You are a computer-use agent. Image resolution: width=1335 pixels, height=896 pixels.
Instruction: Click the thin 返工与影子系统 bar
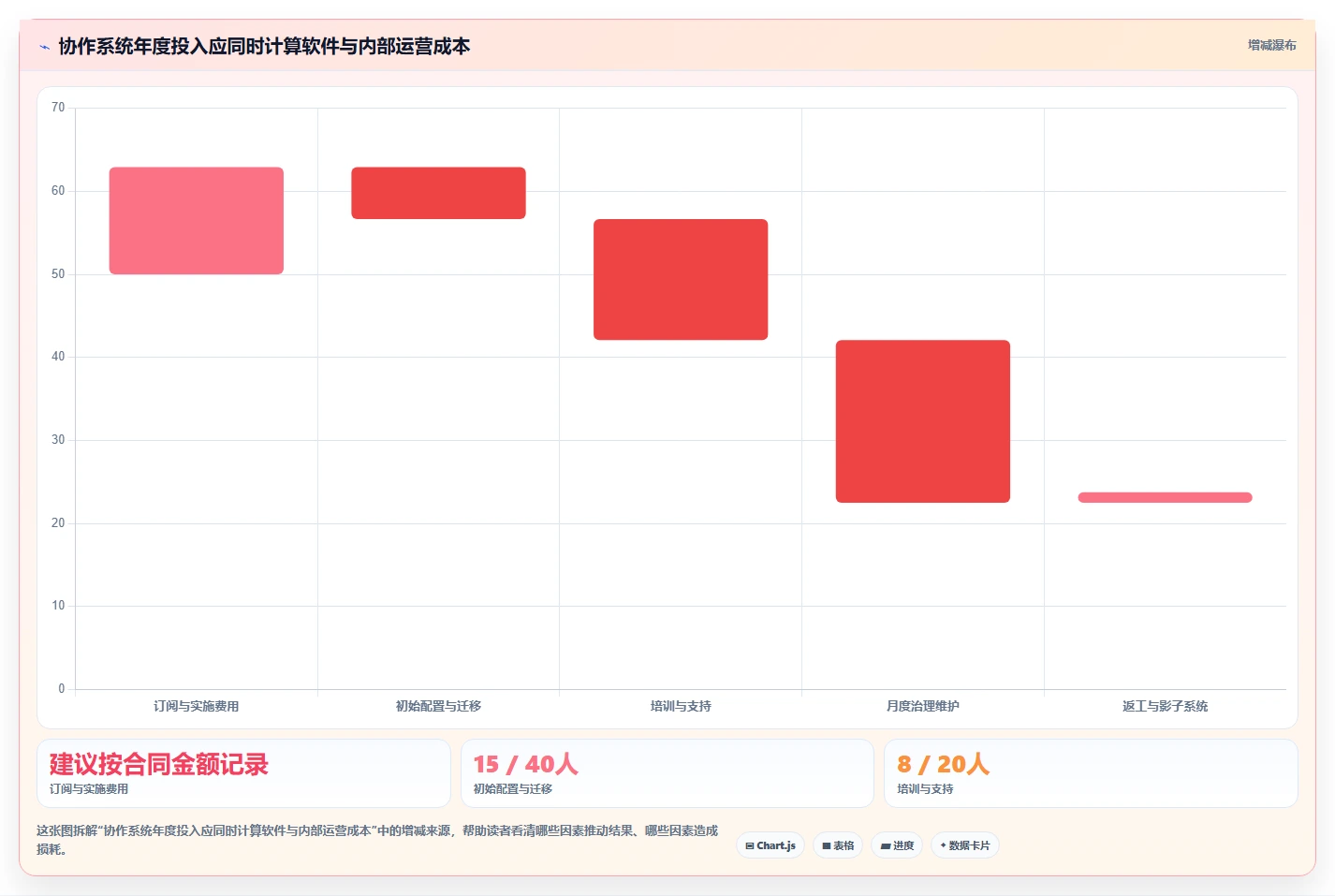click(1165, 497)
